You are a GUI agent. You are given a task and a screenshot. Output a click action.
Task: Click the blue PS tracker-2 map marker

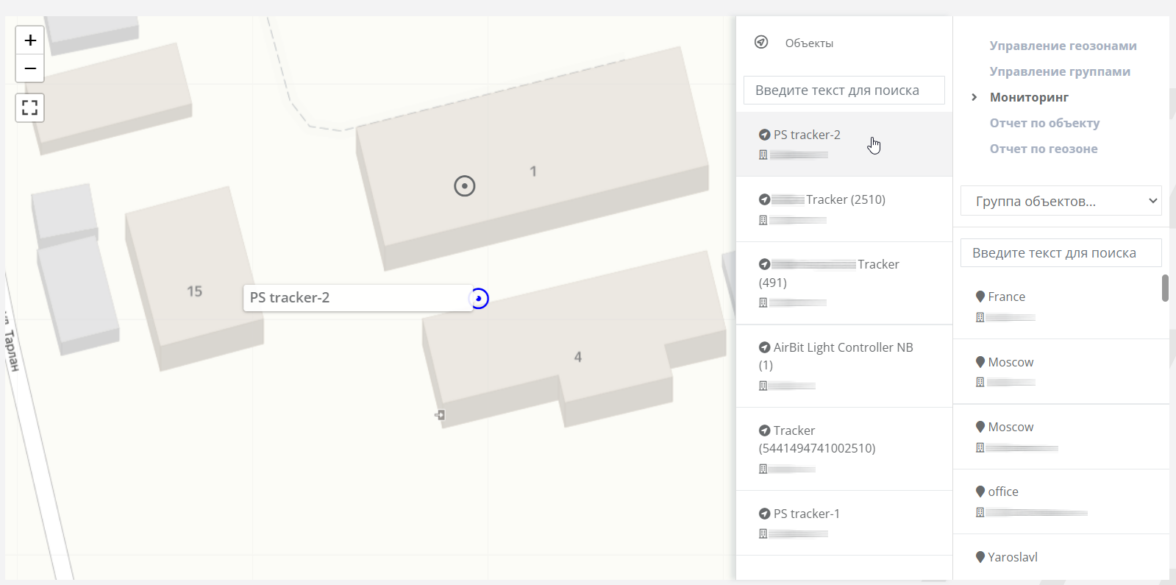click(479, 298)
